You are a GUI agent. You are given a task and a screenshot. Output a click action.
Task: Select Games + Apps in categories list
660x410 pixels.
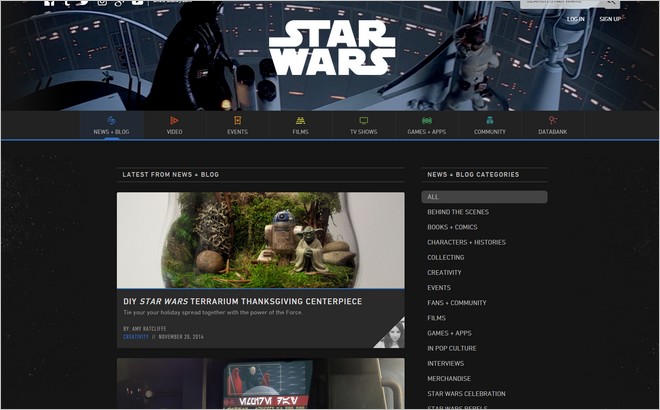pos(449,333)
